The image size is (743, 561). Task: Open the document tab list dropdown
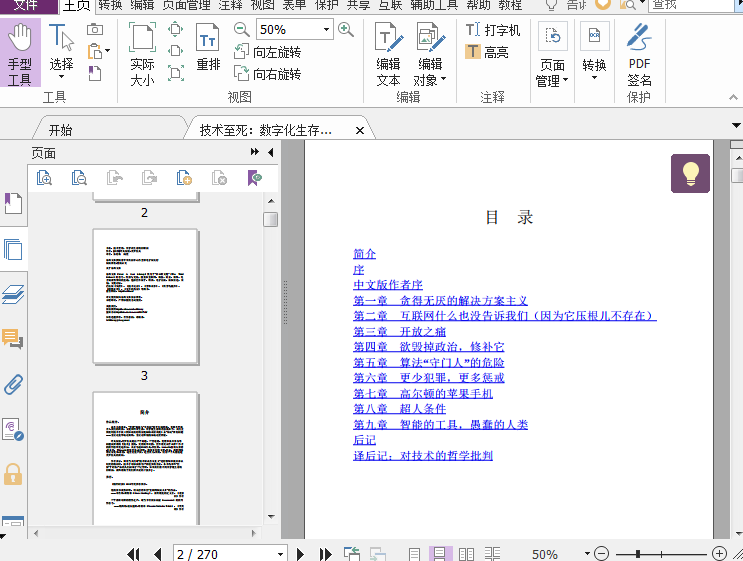click(x=736, y=126)
